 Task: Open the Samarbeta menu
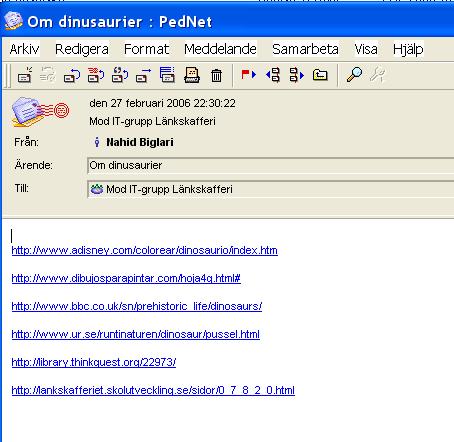tap(305, 49)
